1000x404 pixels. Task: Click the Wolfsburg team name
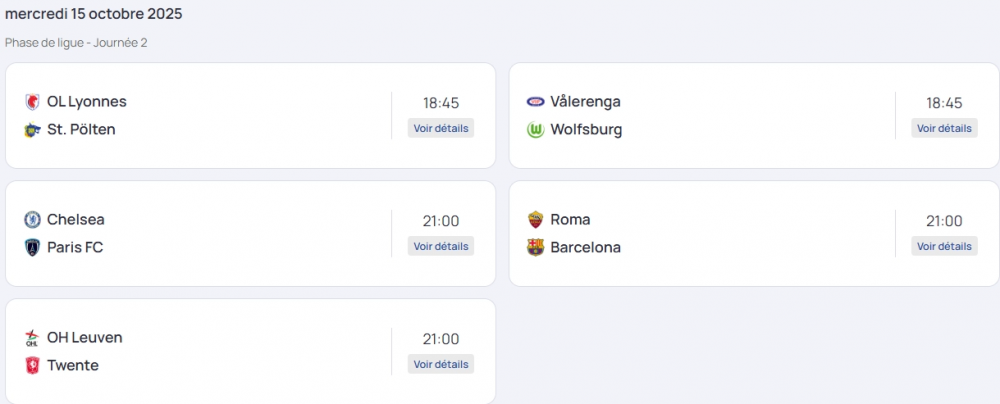tap(586, 129)
